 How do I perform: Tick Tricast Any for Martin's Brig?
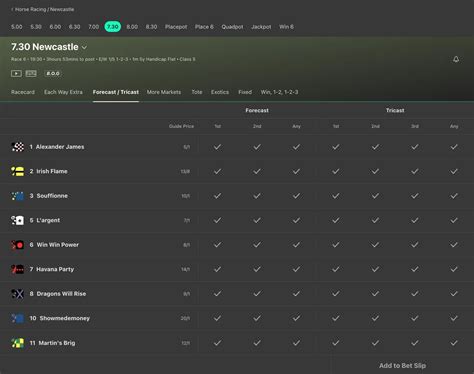coord(454,343)
